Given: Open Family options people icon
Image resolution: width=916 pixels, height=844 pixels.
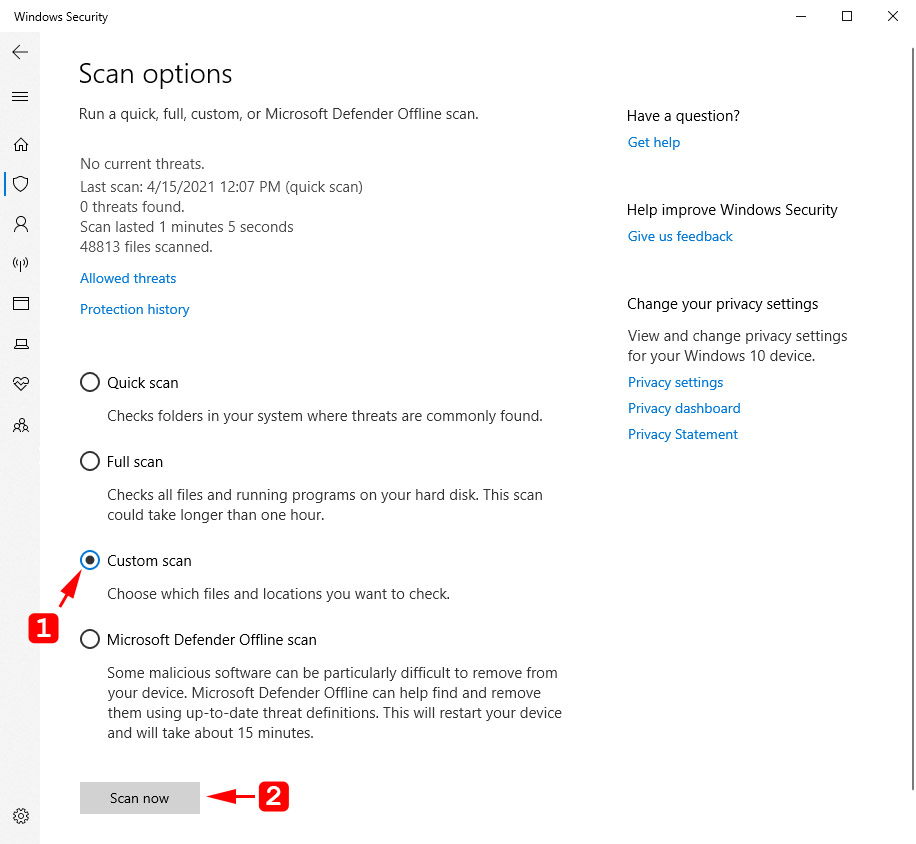Looking at the screenshot, I should pos(21,425).
